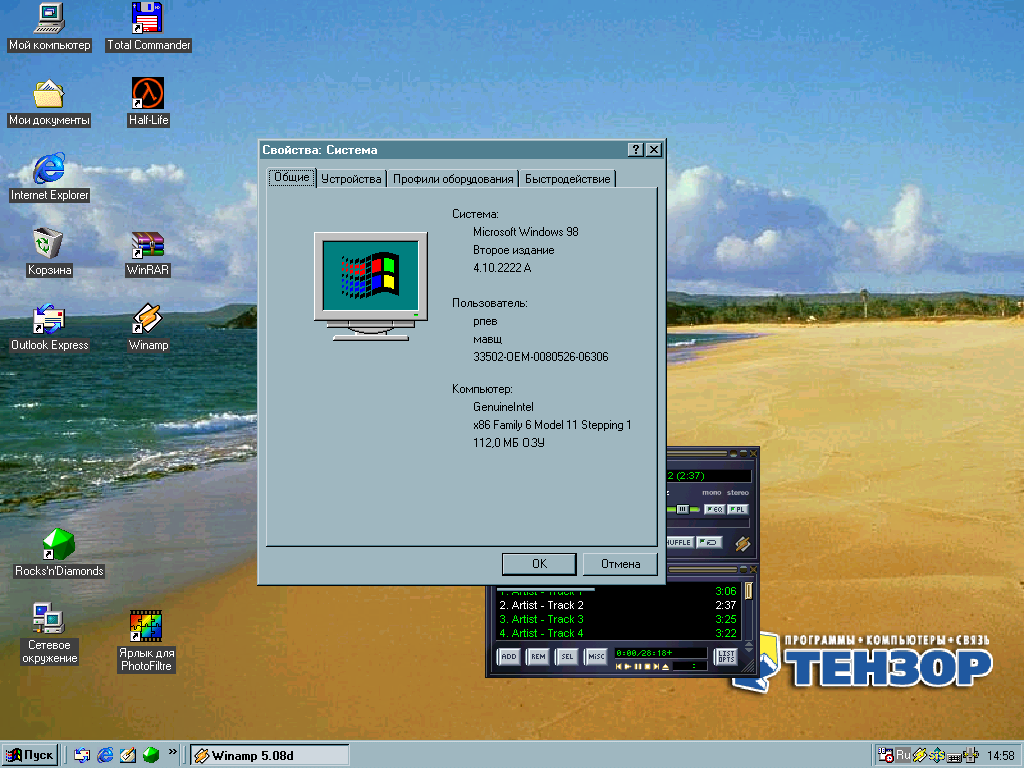Click playlist mini play button
This screenshot has height=768, width=1024.
[x=628, y=667]
